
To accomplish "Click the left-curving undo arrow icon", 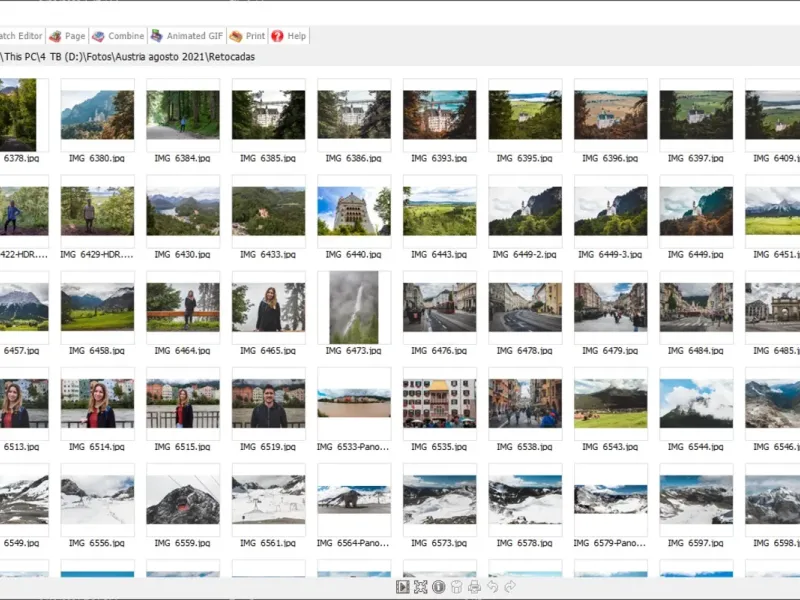I will tap(492, 587).
